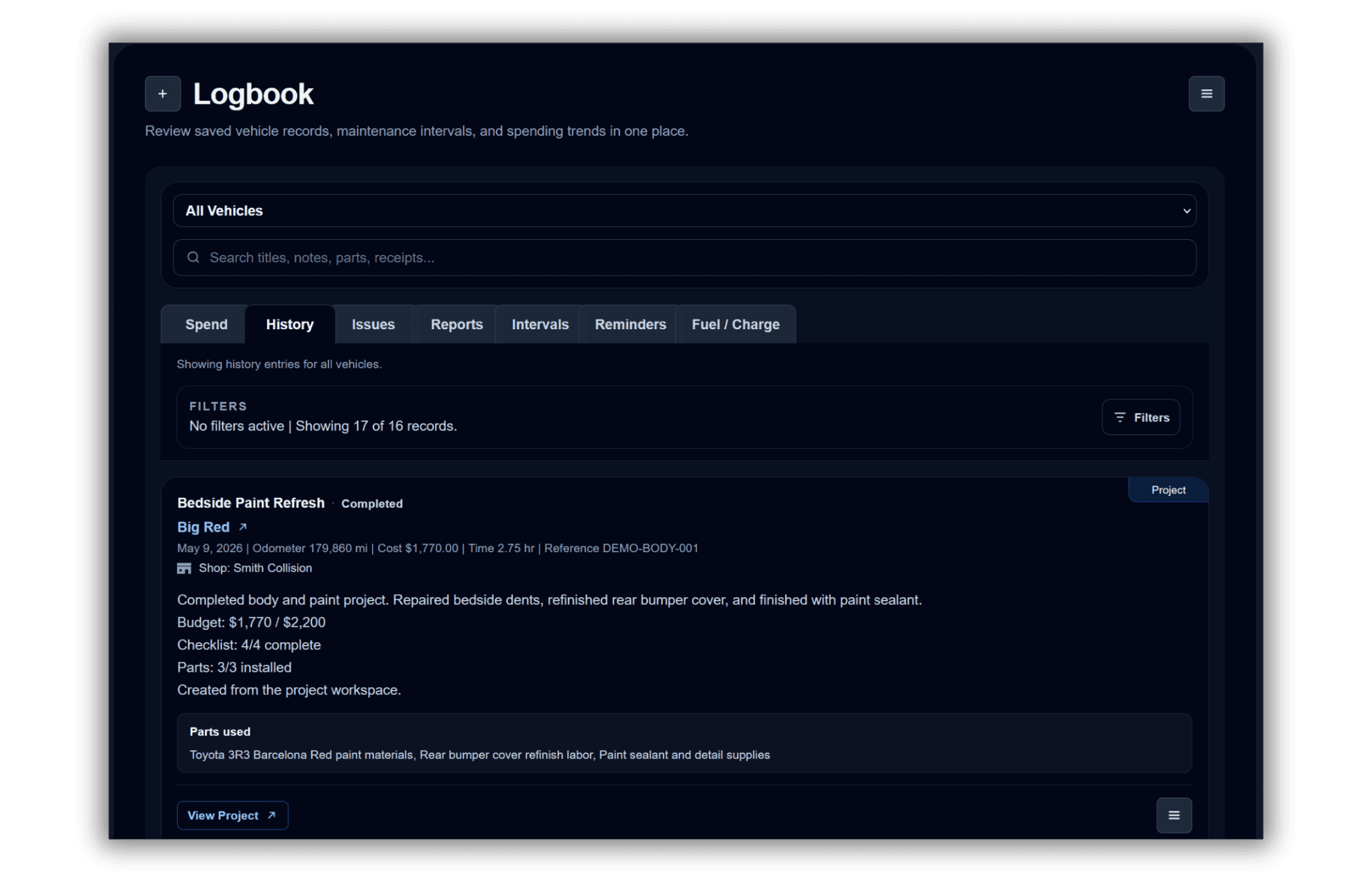Click the filter funnel icon
This screenshot has width=1372, height=882.
pyautogui.click(x=1120, y=417)
